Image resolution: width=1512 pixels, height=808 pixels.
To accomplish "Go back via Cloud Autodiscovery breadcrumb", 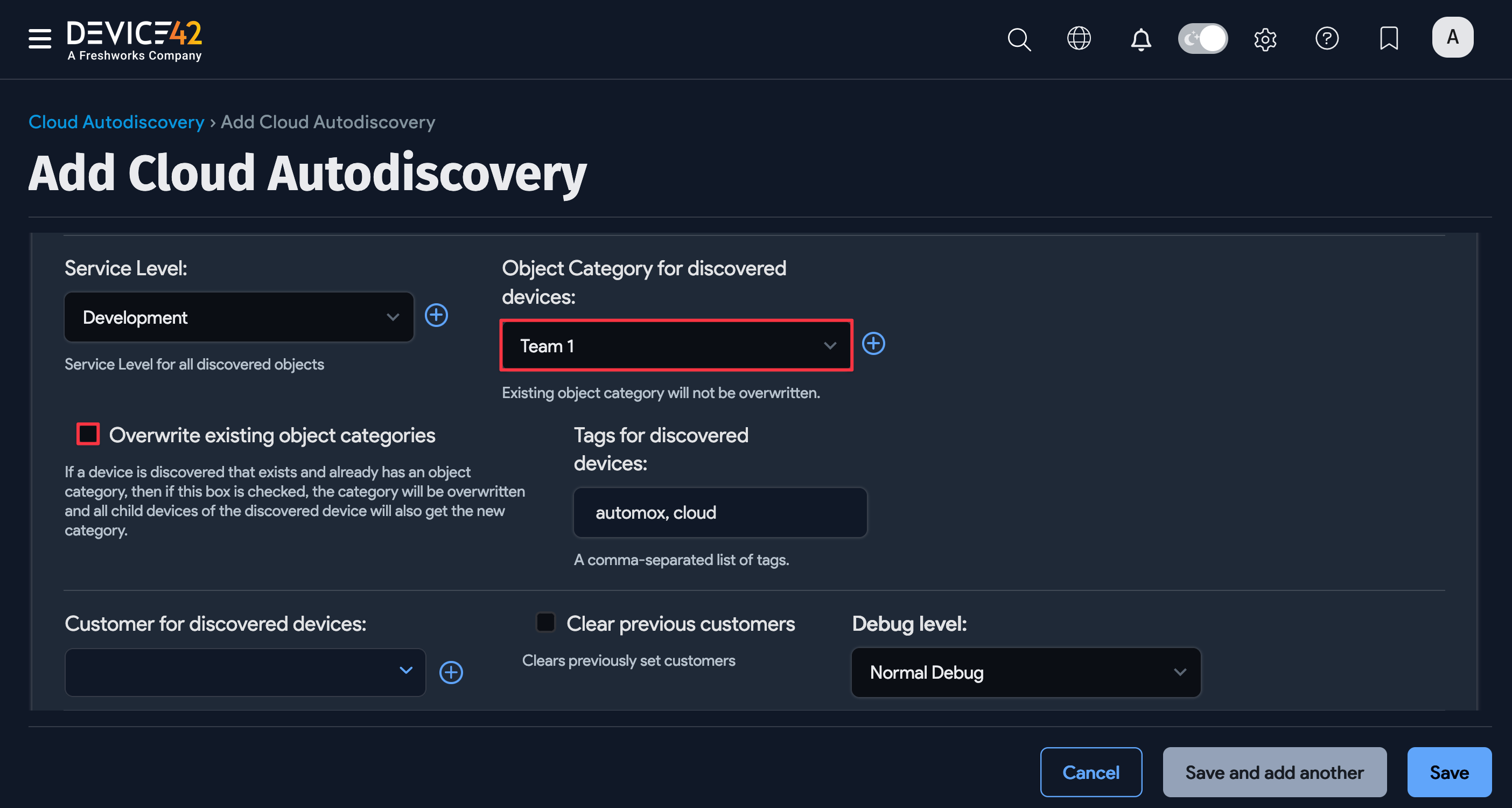I will click(116, 122).
